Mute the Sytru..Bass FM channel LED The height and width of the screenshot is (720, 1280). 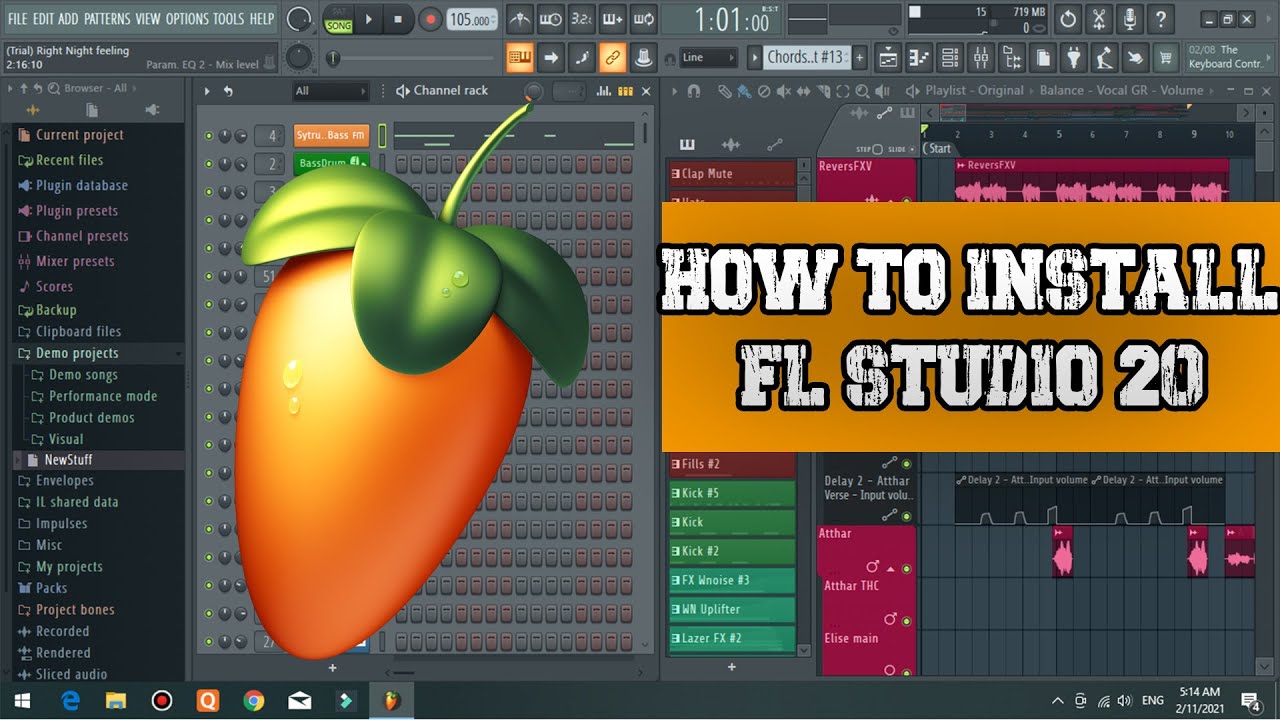[x=208, y=136]
